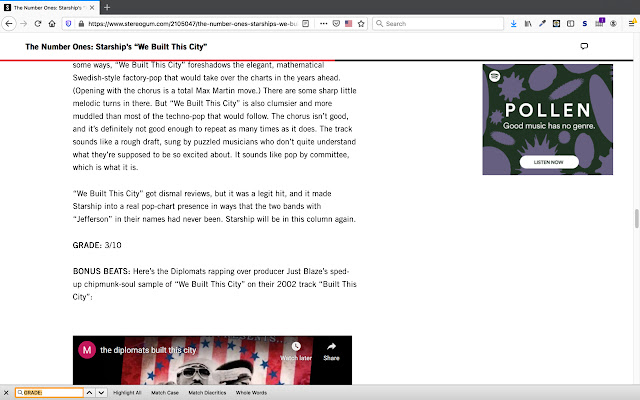Close the Number Ones browser tab
Screen dimensions: 640x400
point(92,7)
